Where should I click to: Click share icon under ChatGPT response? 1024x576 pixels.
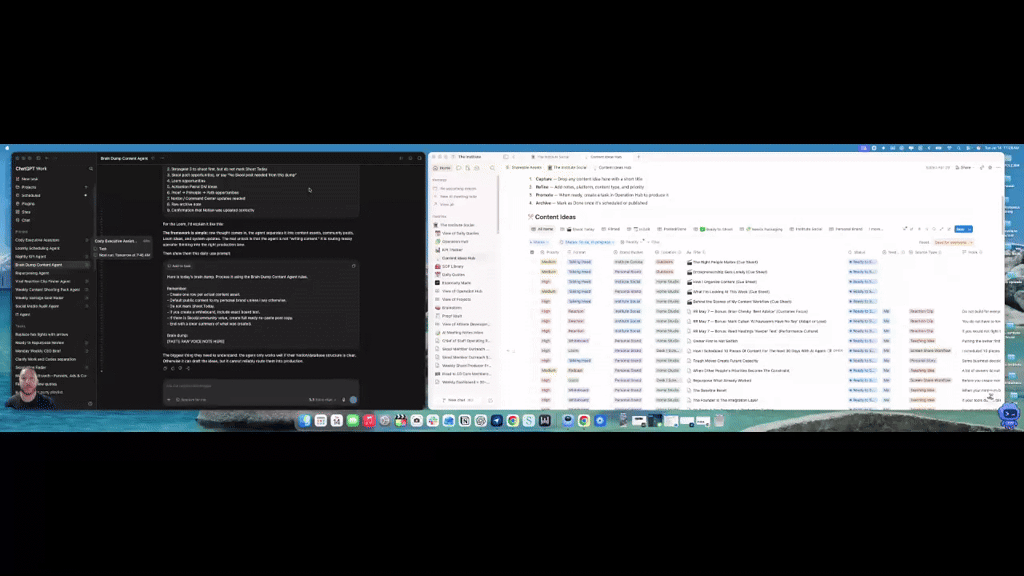click(189, 368)
